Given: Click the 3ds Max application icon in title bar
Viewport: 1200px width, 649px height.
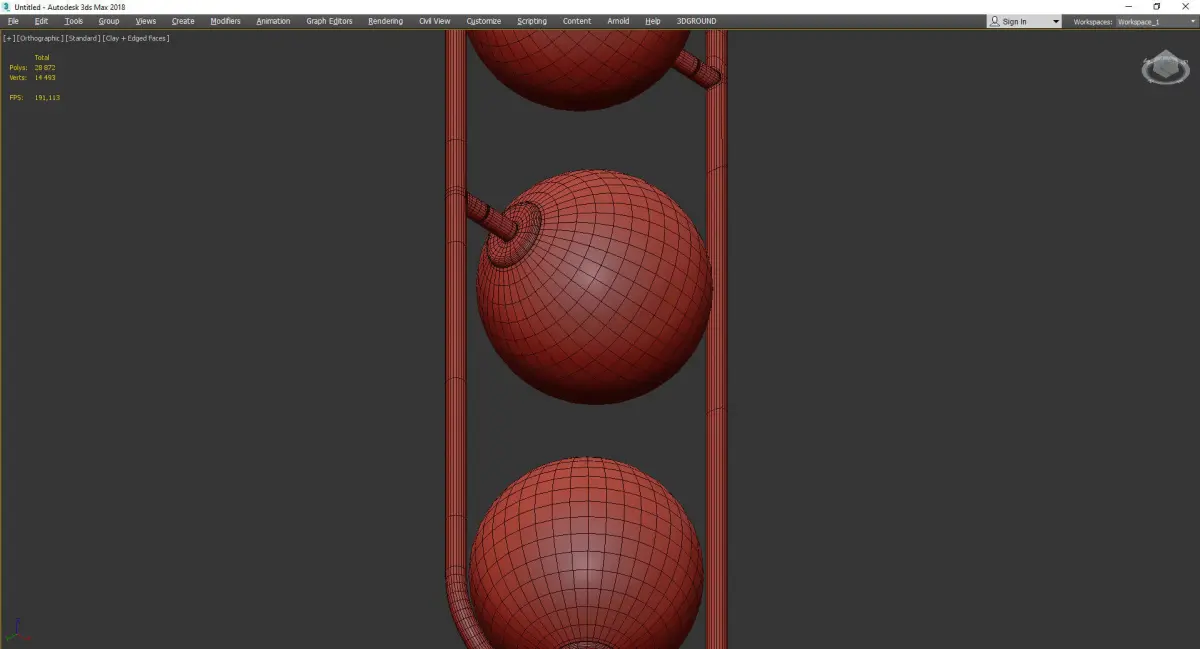Looking at the screenshot, I should point(6,6).
